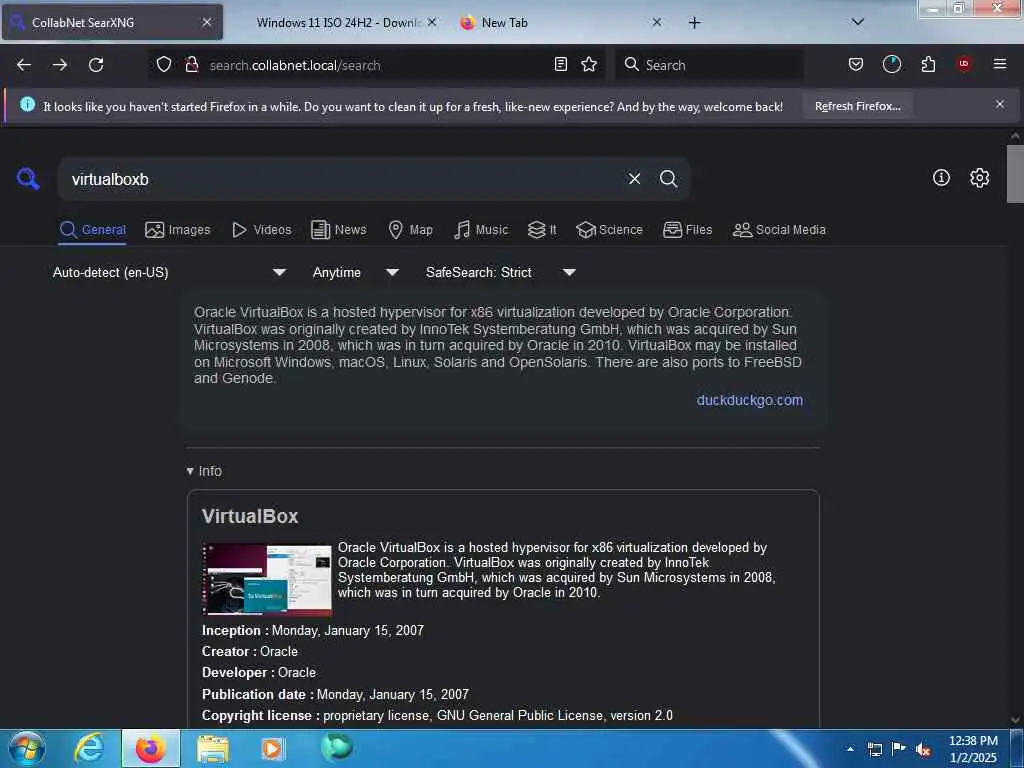This screenshot has width=1024, height=768.
Task: Click the muted volume tray icon
Action: pos(923,750)
